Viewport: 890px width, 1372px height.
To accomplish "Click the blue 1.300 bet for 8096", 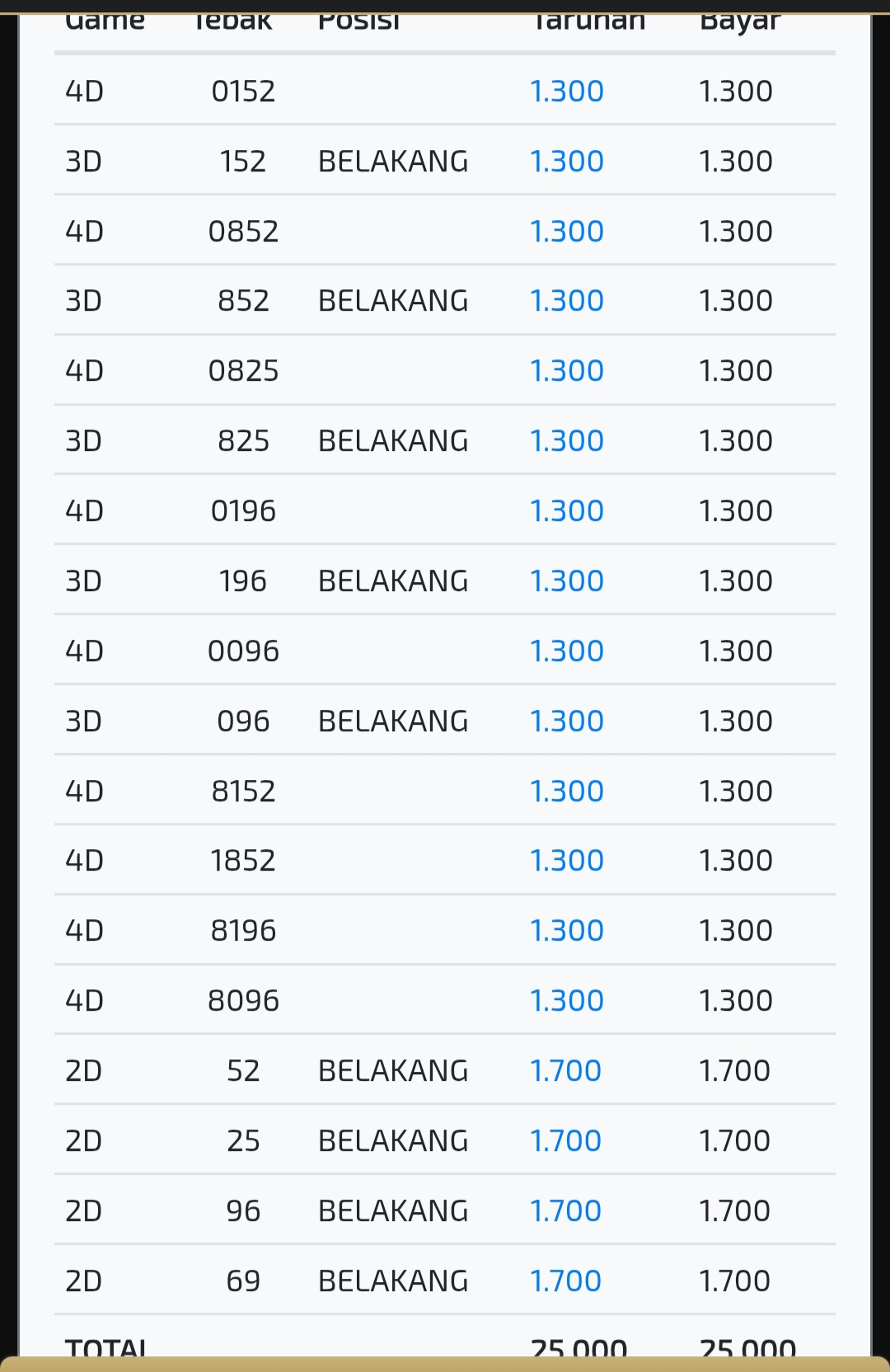I will pyautogui.click(x=567, y=1001).
